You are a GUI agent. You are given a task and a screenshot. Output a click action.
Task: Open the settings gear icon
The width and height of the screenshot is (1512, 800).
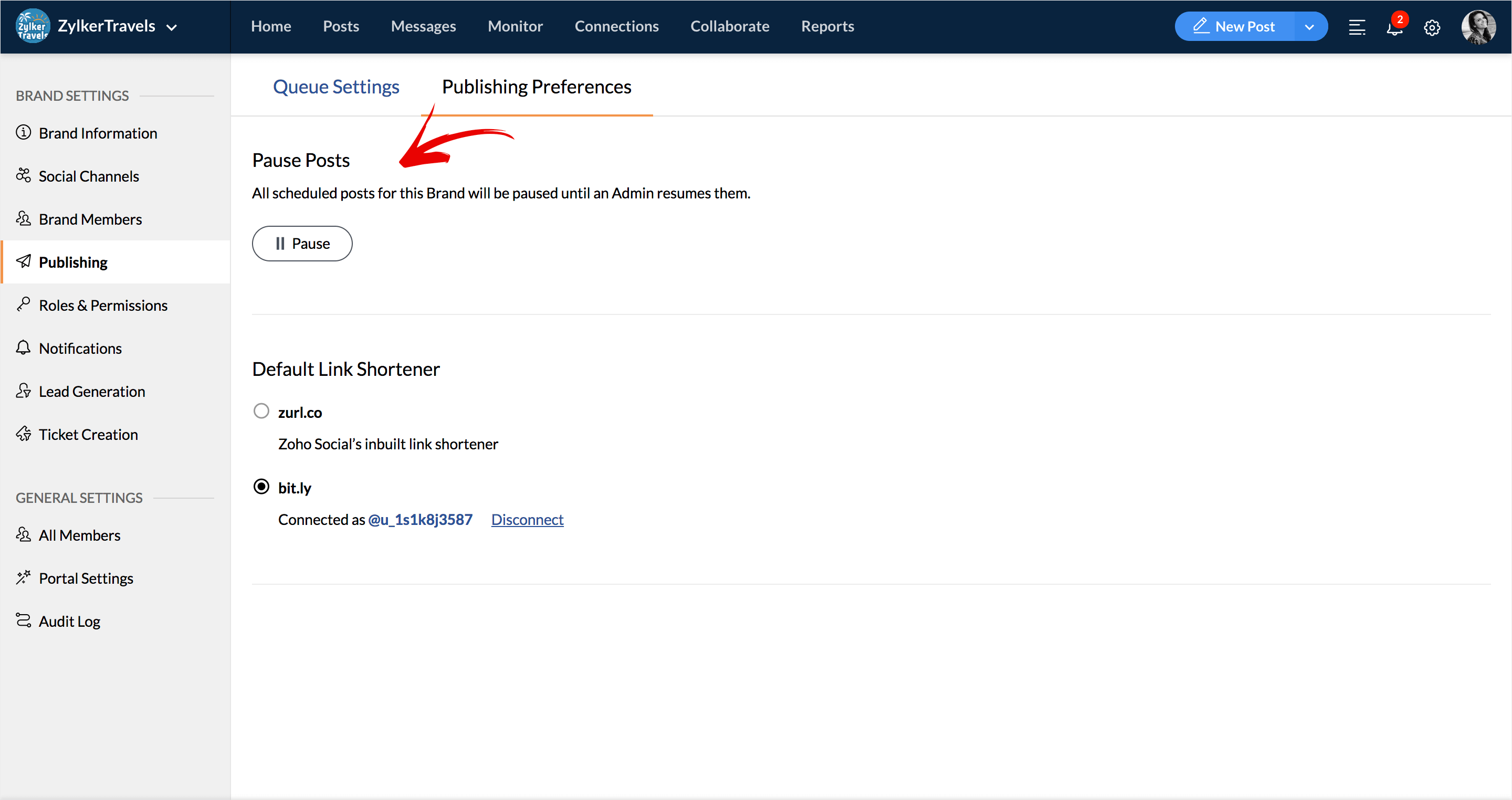coord(1432,27)
